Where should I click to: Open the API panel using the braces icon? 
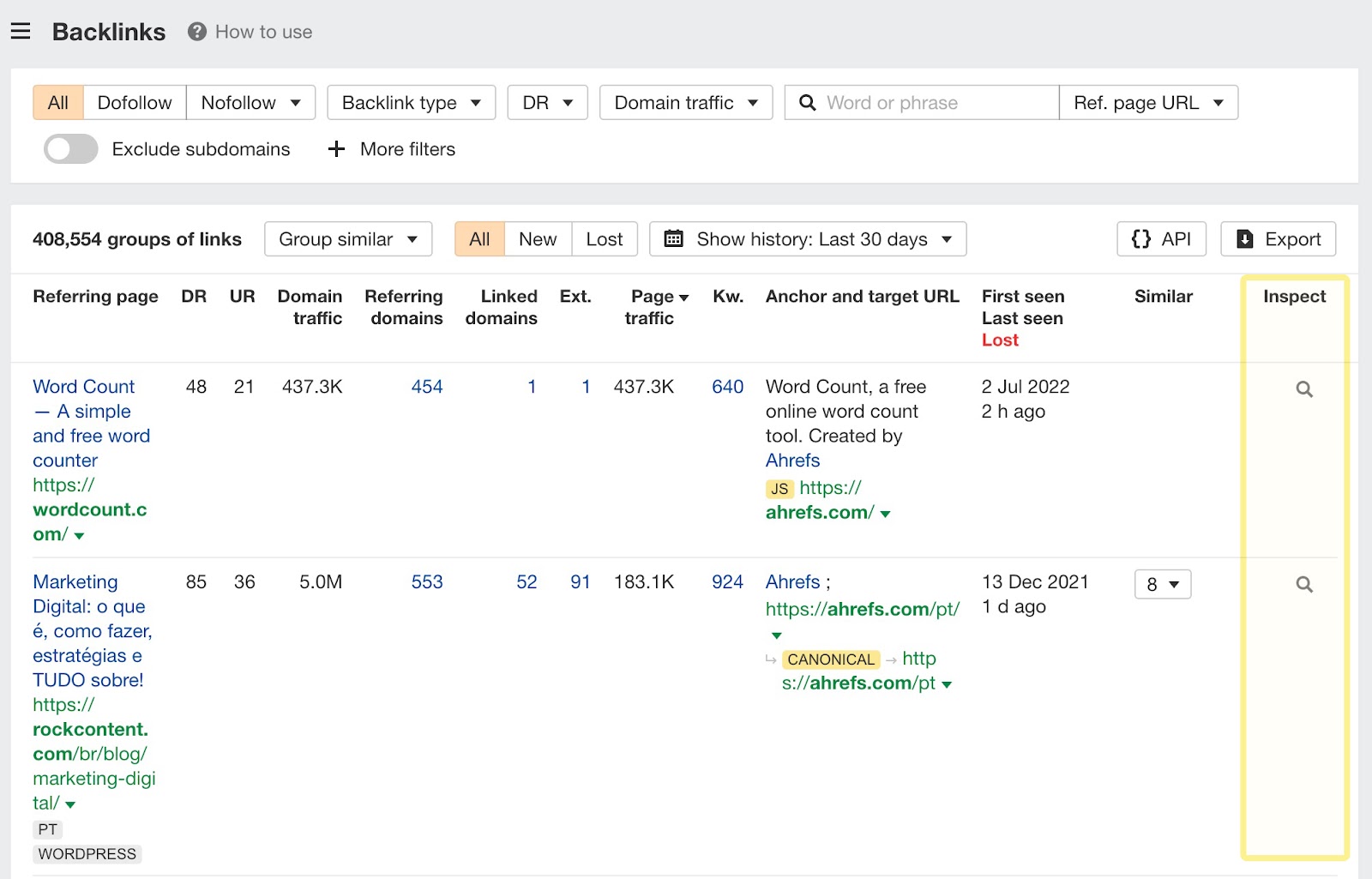(1140, 239)
